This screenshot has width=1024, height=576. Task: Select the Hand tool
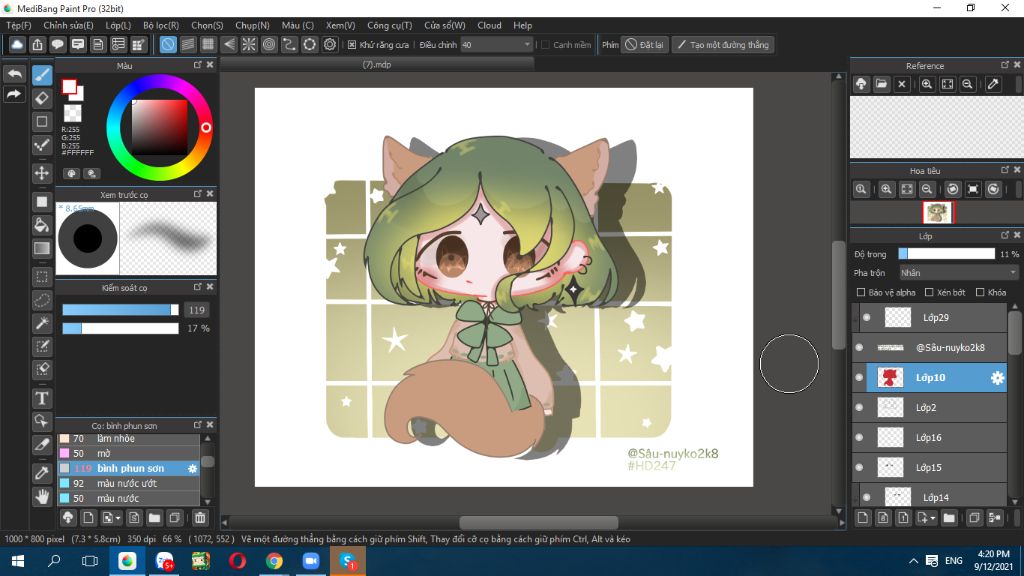click(42, 496)
